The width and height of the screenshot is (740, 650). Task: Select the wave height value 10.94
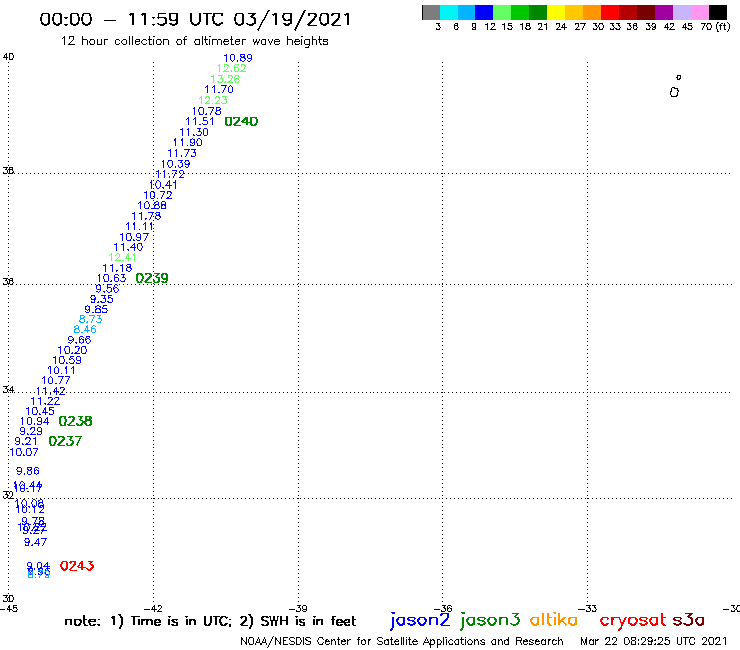tap(34, 422)
